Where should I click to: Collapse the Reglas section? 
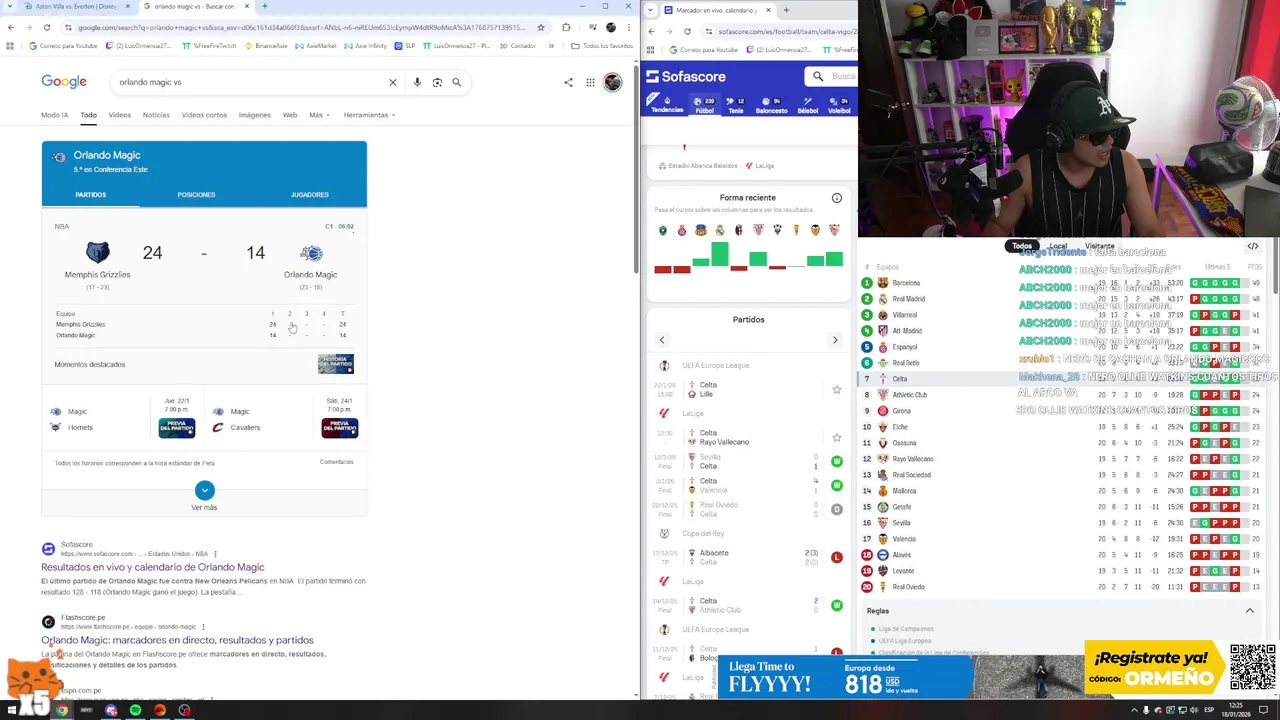pyautogui.click(x=1249, y=611)
